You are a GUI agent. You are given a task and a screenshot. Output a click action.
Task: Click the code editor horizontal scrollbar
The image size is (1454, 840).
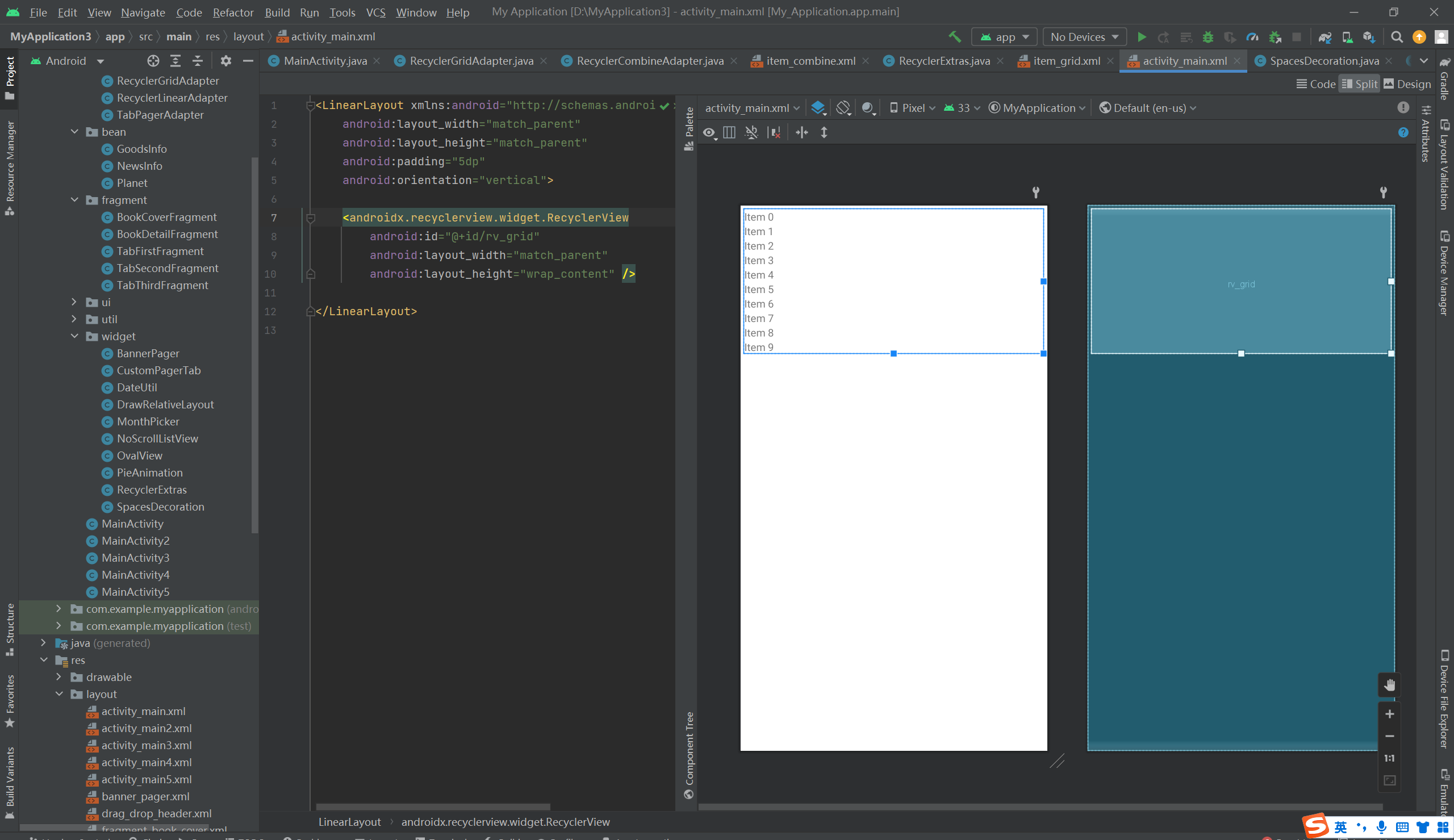click(433, 806)
